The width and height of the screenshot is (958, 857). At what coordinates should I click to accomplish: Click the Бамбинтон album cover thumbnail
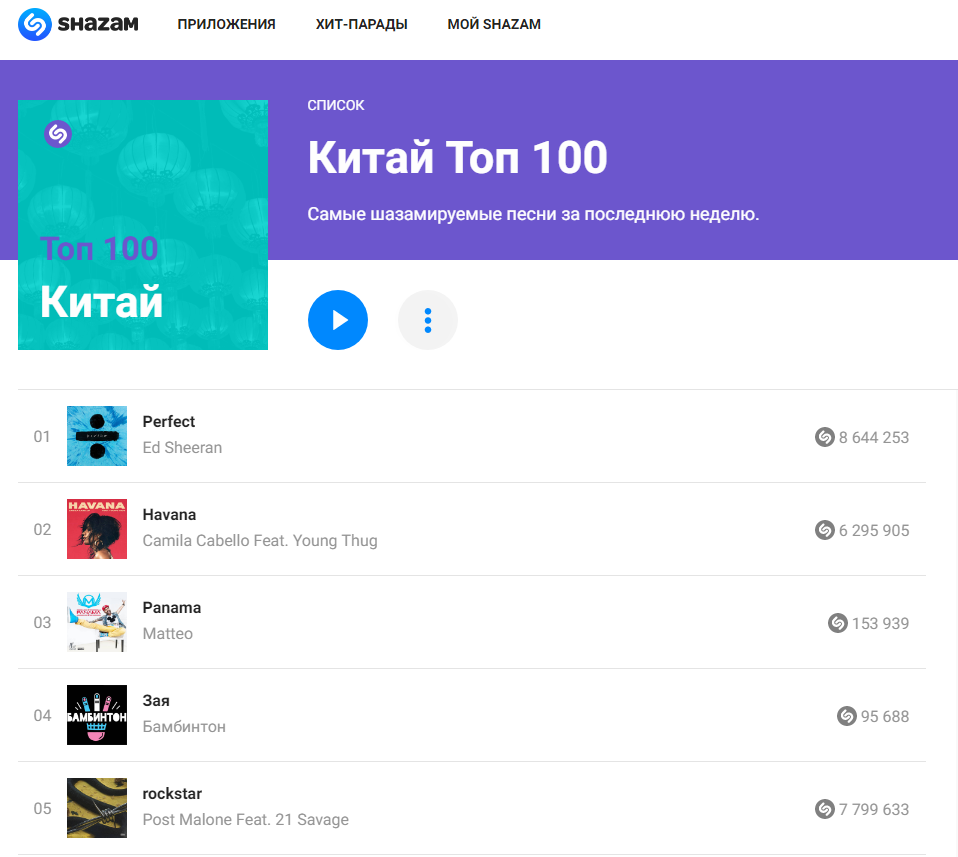[x=97, y=715]
